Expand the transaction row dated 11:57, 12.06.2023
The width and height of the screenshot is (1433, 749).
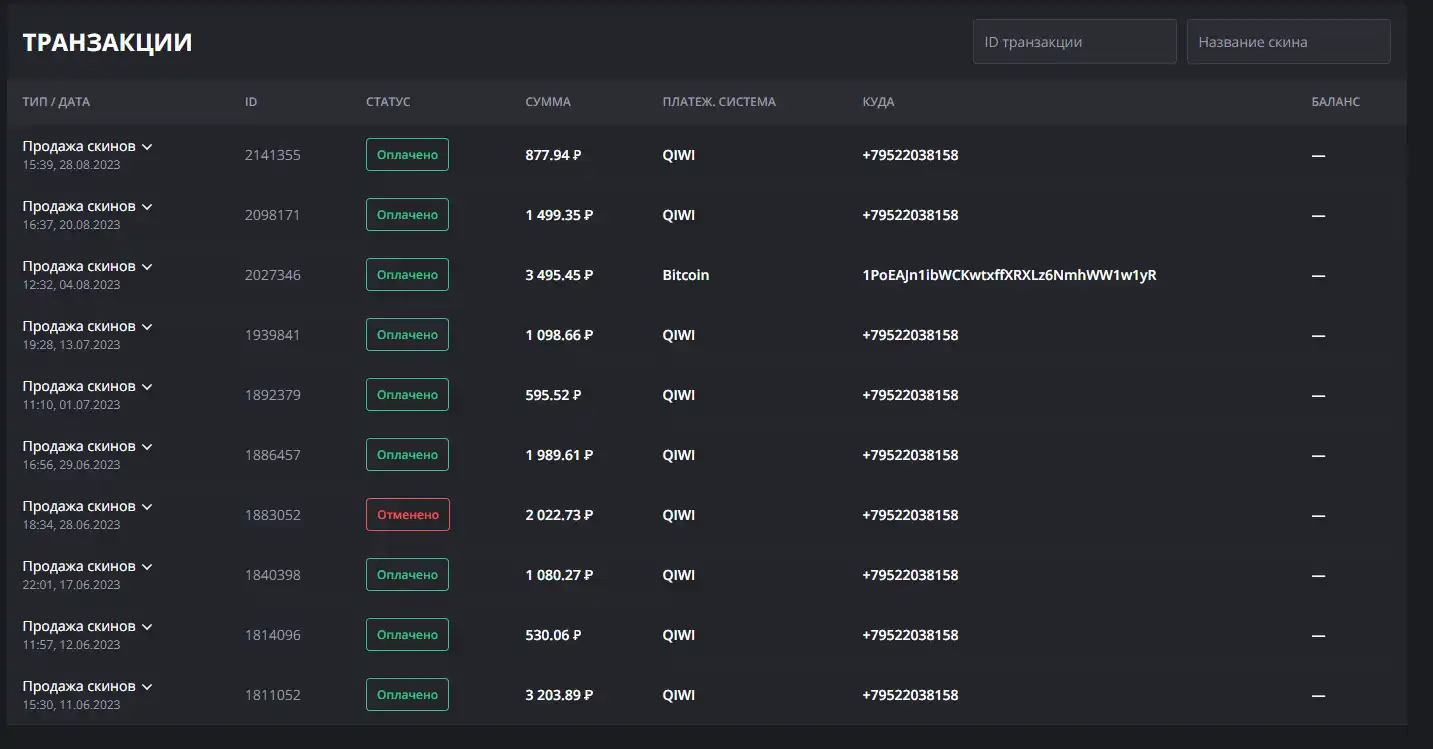click(x=147, y=627)
